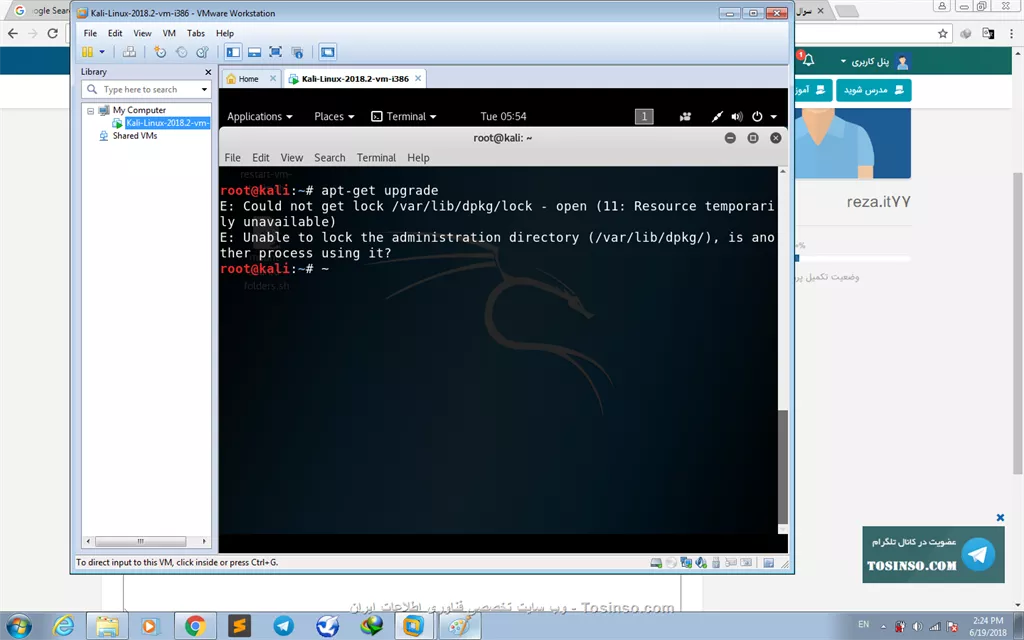Click CD/DVD device icon in VMware status bar
The height and width of the screenshot is (640, 1024).
click(x=671, y=562)
